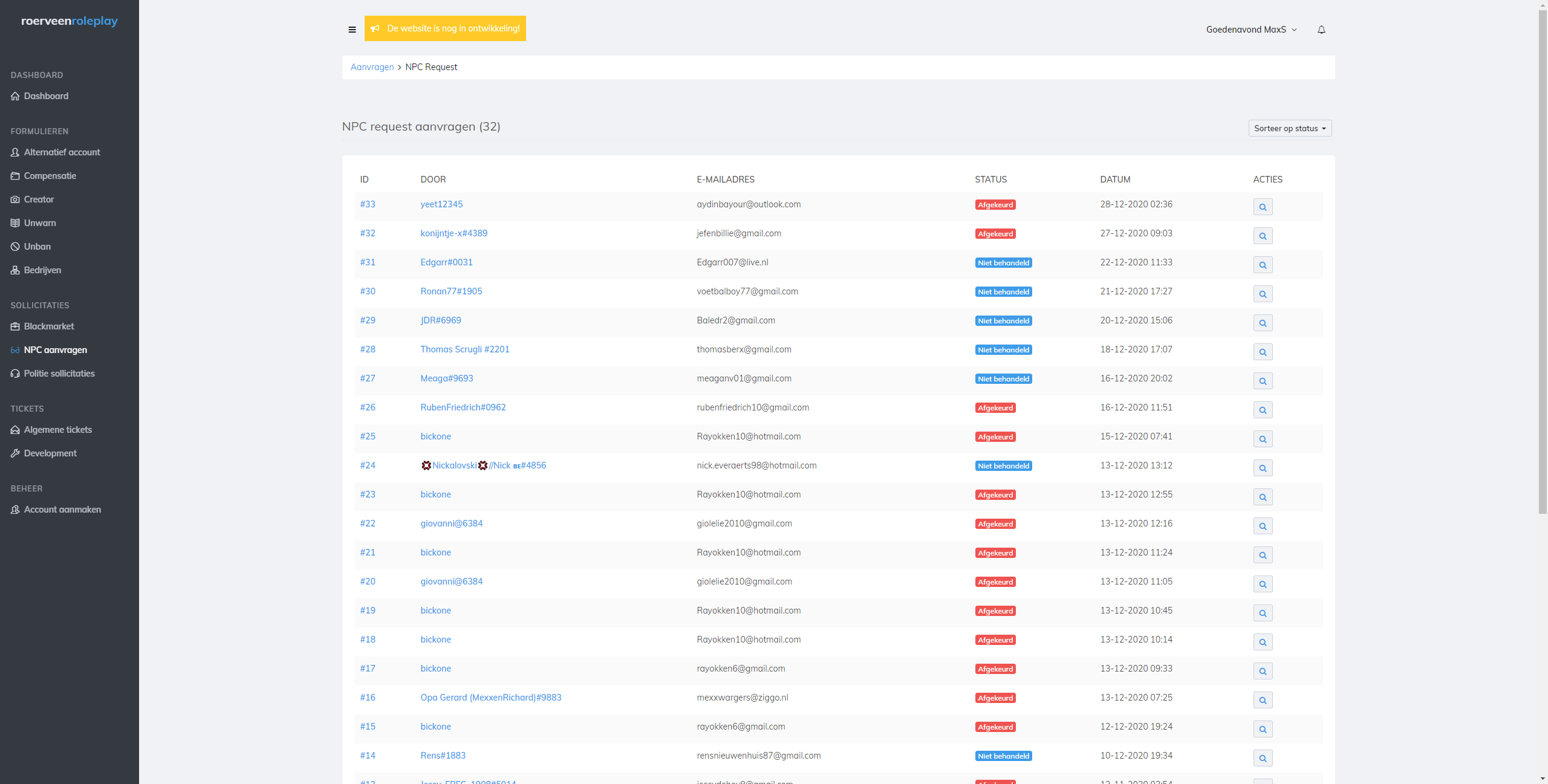Click the magnifier icon for request #31

[1263, 265]
